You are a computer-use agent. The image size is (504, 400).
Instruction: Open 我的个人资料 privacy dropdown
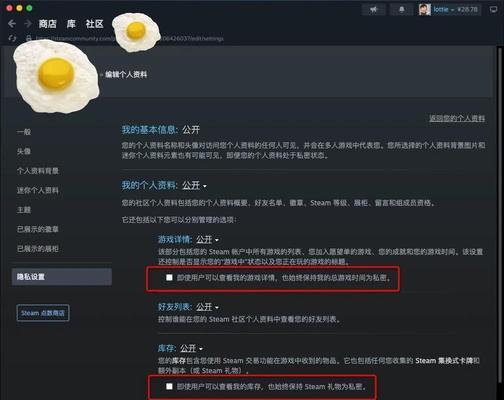coord(195,185)
